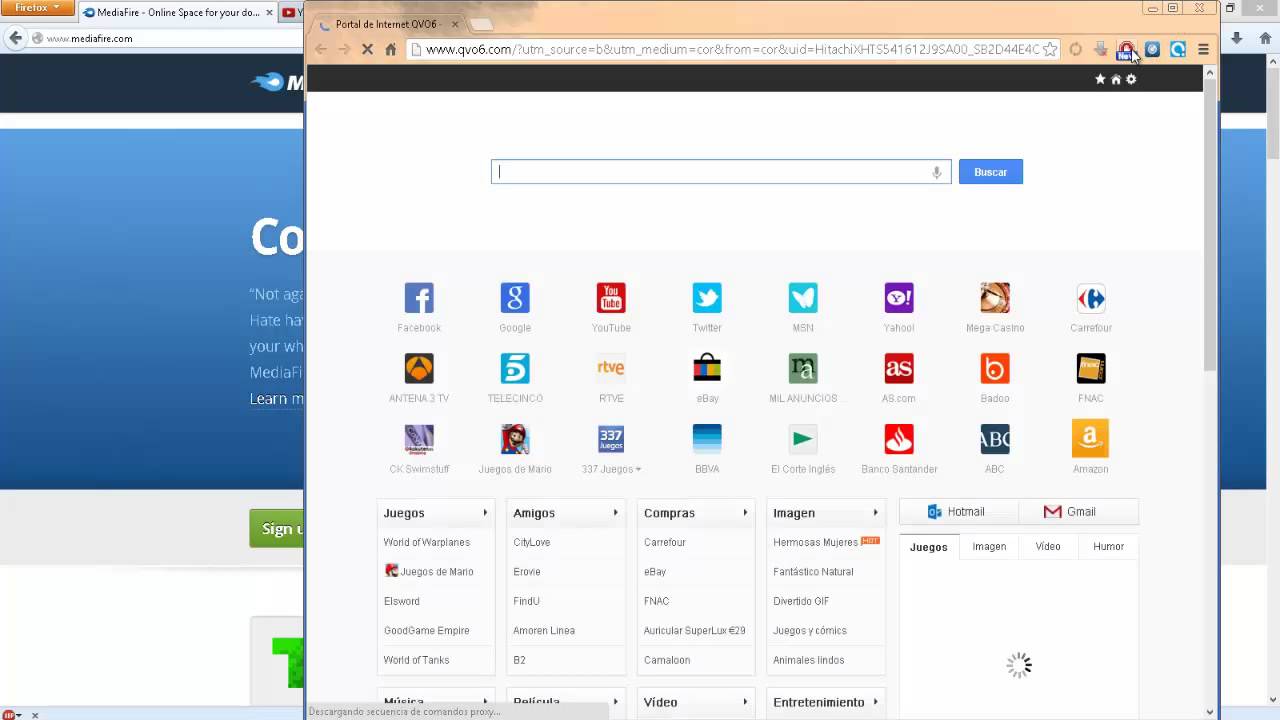Open the Yahoo! shortcut icon

[x=899, y=298]
